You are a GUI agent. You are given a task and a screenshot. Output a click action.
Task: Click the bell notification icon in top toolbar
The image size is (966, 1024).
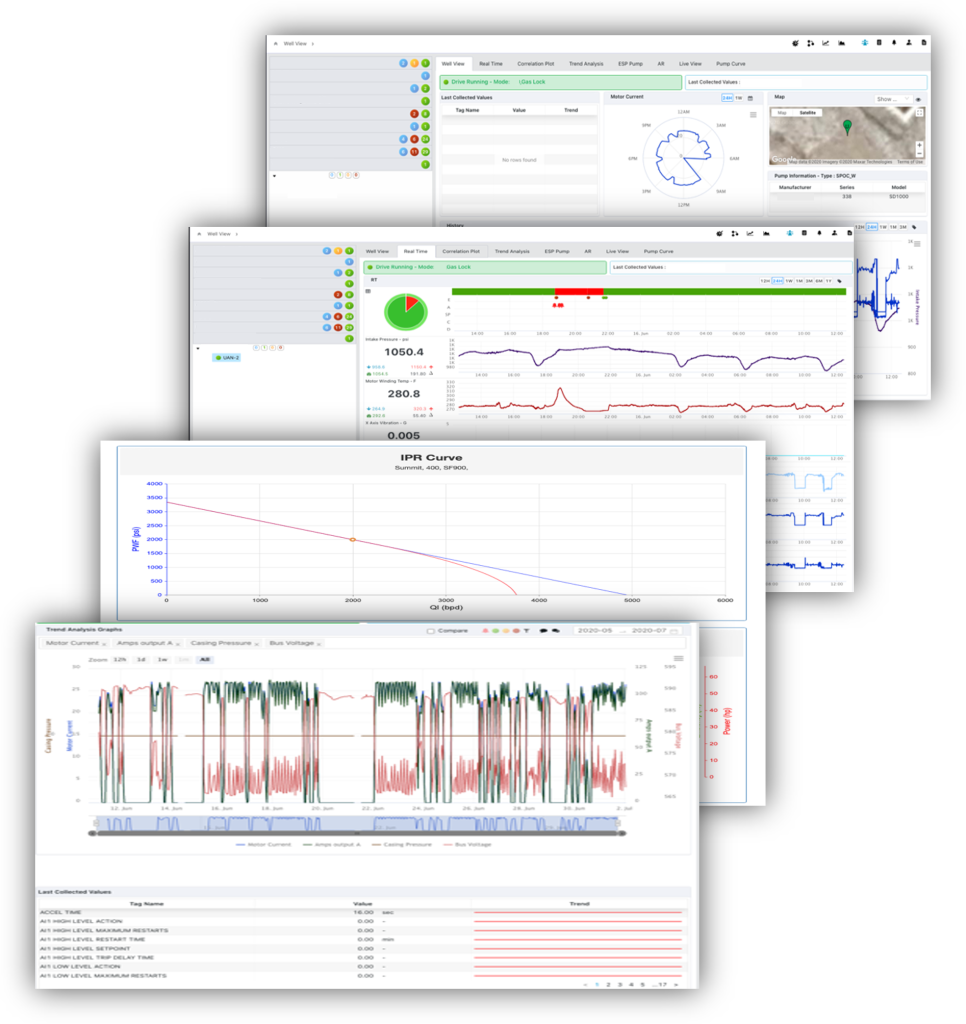(893, 43)
